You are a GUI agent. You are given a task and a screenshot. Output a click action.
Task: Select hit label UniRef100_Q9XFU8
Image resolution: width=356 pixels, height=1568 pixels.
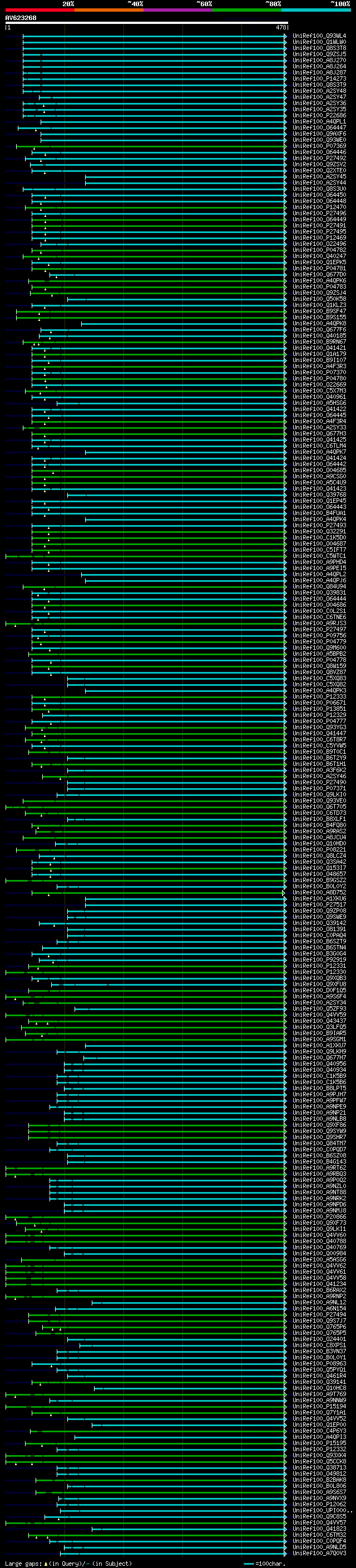pyautogui.click(x=319, y=985)
